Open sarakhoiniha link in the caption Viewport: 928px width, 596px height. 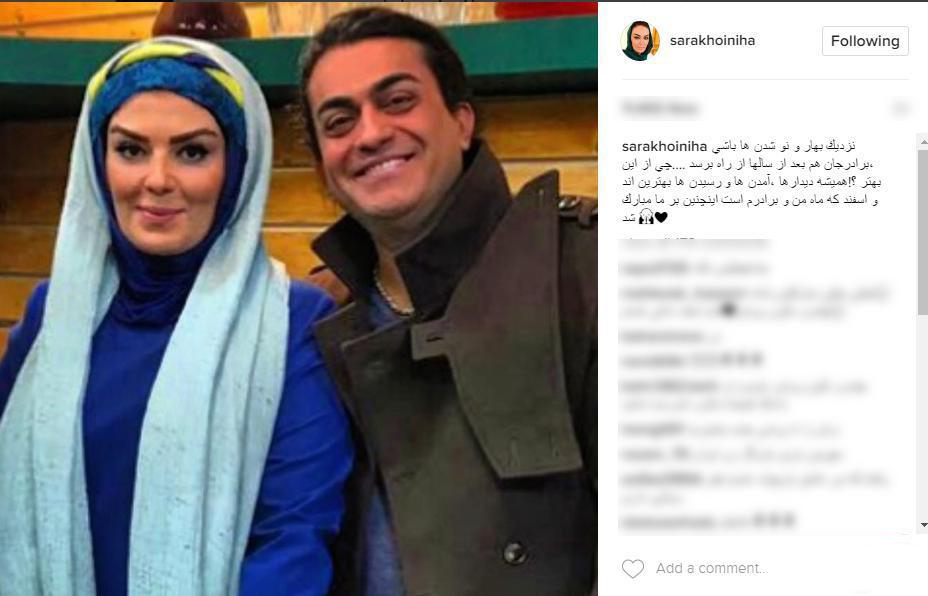coord(665,146)
